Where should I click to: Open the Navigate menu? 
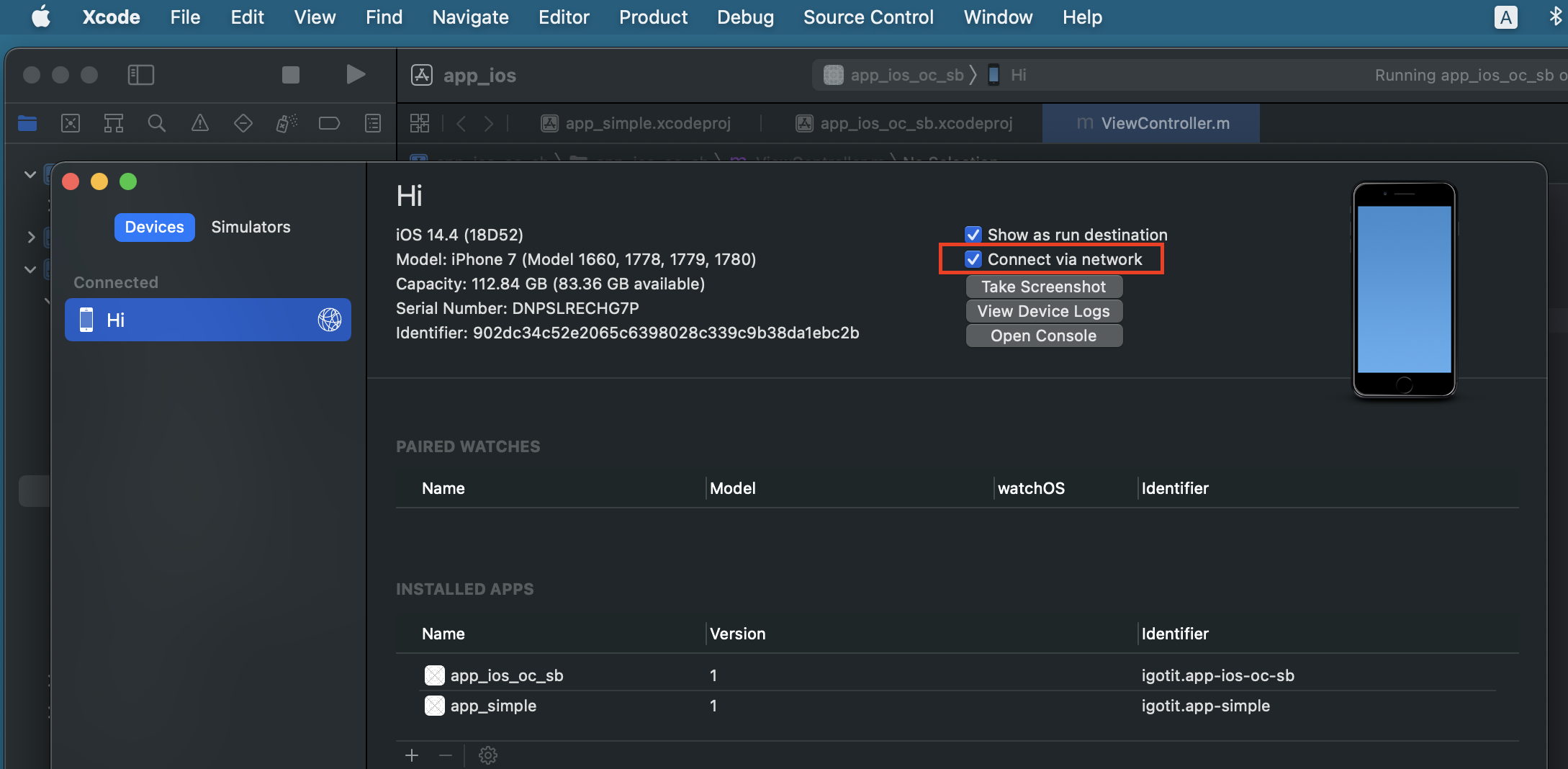(470, 17)
